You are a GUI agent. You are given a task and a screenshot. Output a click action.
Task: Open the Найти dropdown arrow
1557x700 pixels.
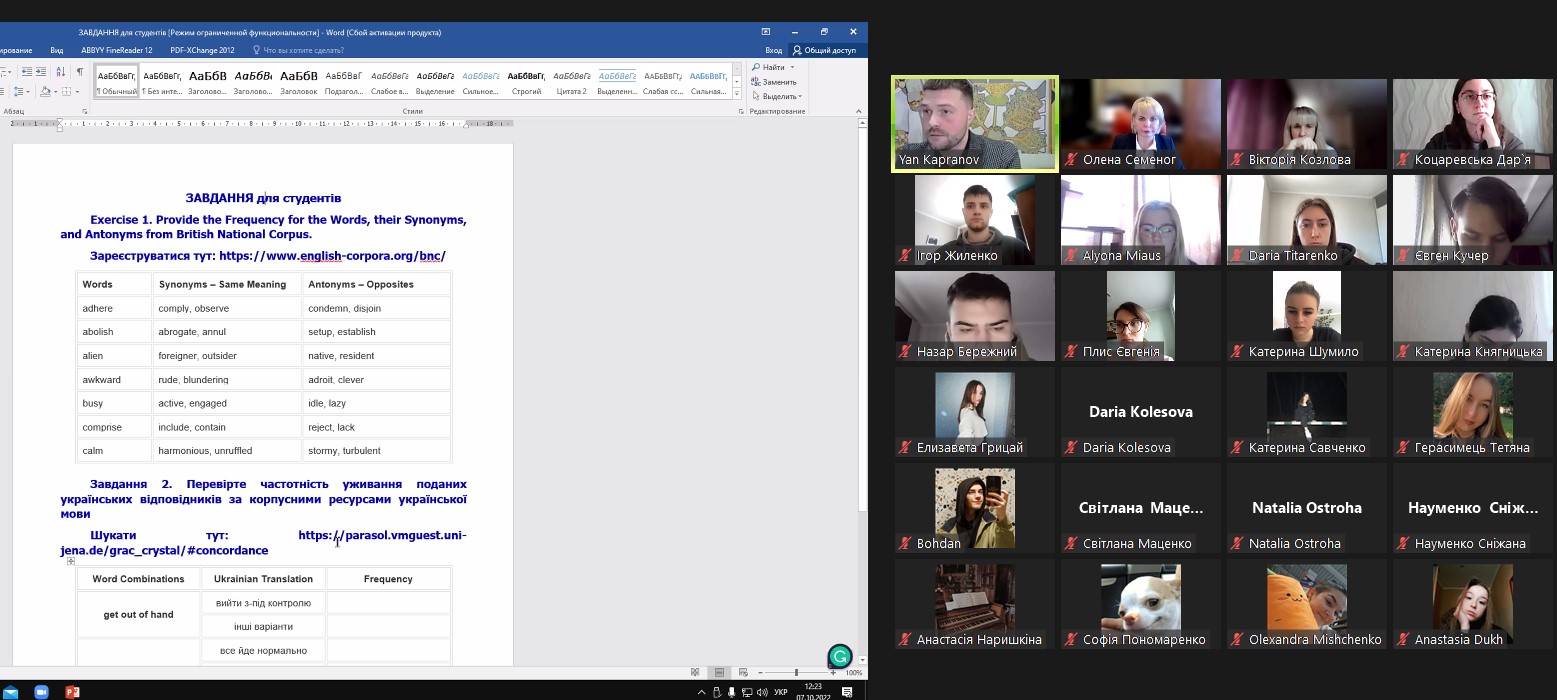click(x=792, y=67)
